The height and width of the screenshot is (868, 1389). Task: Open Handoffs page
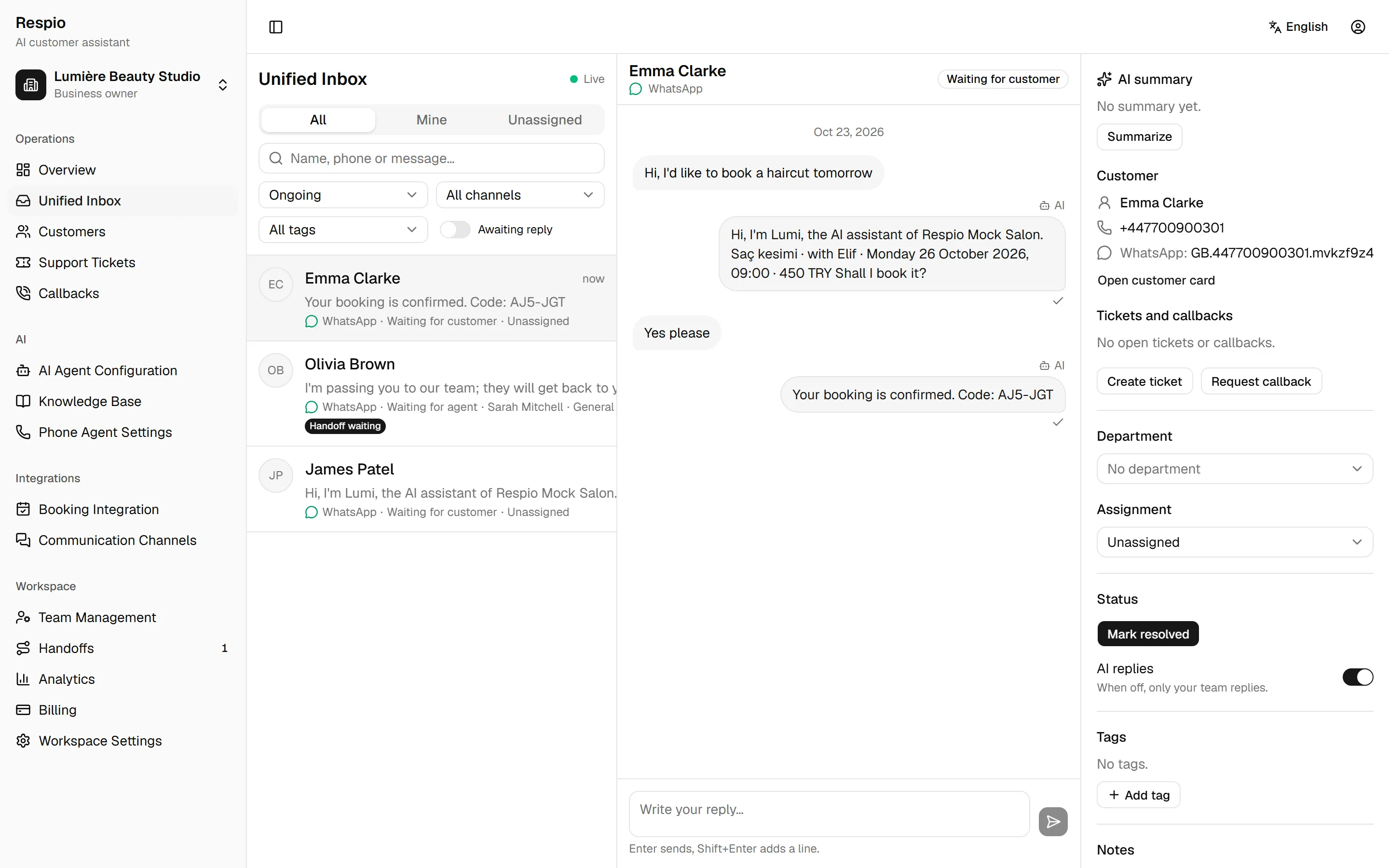pyautogui.click(x=123, y=648)
